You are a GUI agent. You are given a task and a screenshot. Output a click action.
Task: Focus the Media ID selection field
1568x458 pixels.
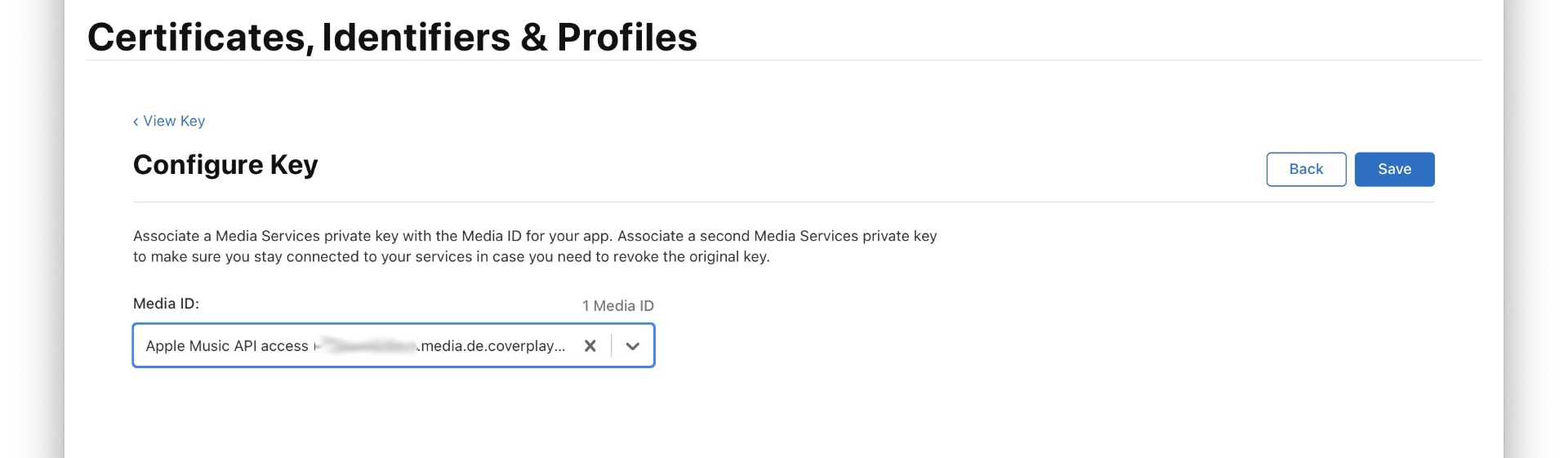(x=359, y=346)
